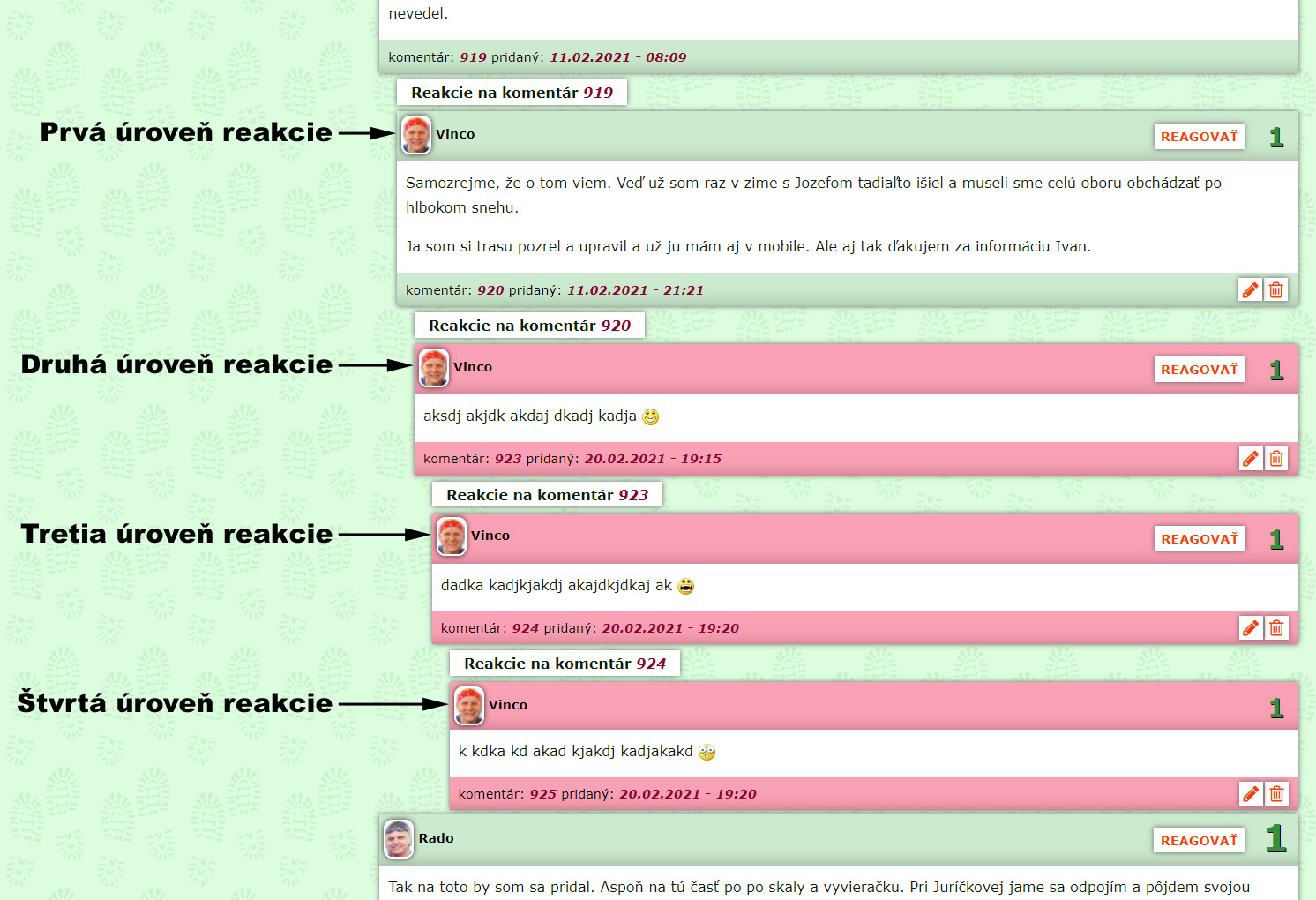The height and width of the screenshot is (900, 1316).
Task: Open 'Reakcie na komentár 919' label
Action: click(512, 93)
